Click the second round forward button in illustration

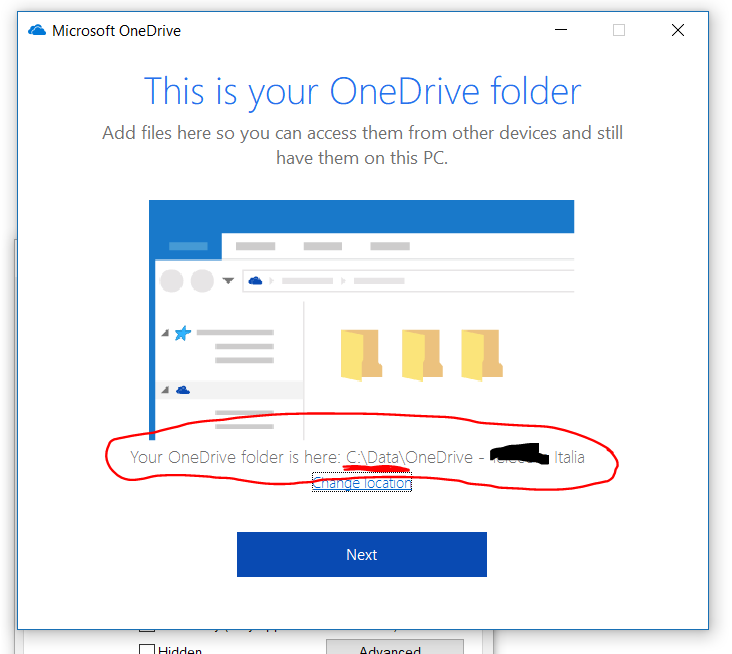pyautogui.click(x=203, y=281)
